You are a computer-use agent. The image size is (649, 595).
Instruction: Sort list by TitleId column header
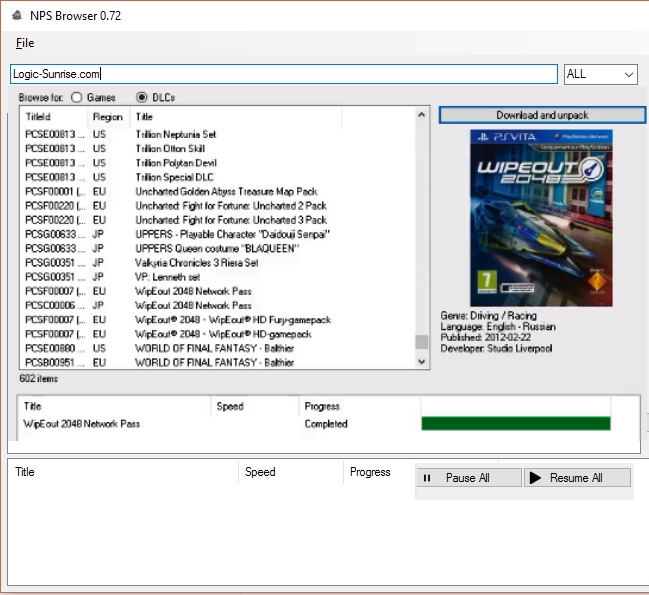pyautogui.click(x=54, y=117)
